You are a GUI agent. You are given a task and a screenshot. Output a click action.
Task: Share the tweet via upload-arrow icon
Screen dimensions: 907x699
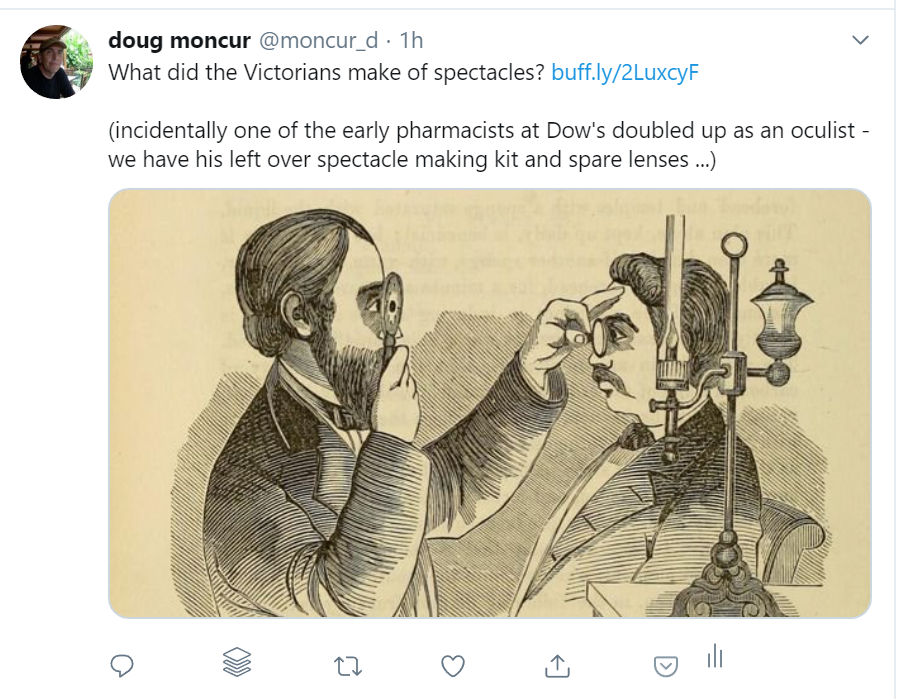tap(557, 664)
